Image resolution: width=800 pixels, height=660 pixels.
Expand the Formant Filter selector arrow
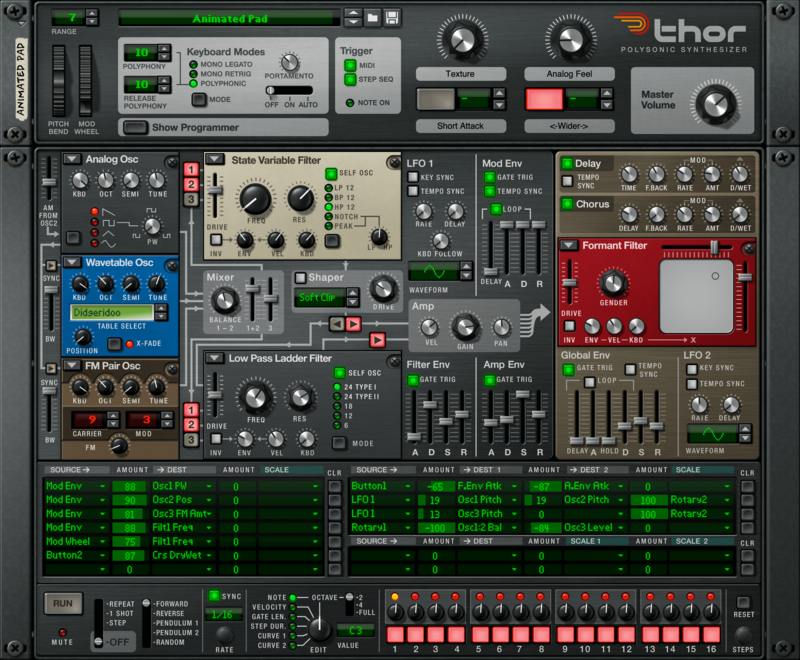coord(568,245)
